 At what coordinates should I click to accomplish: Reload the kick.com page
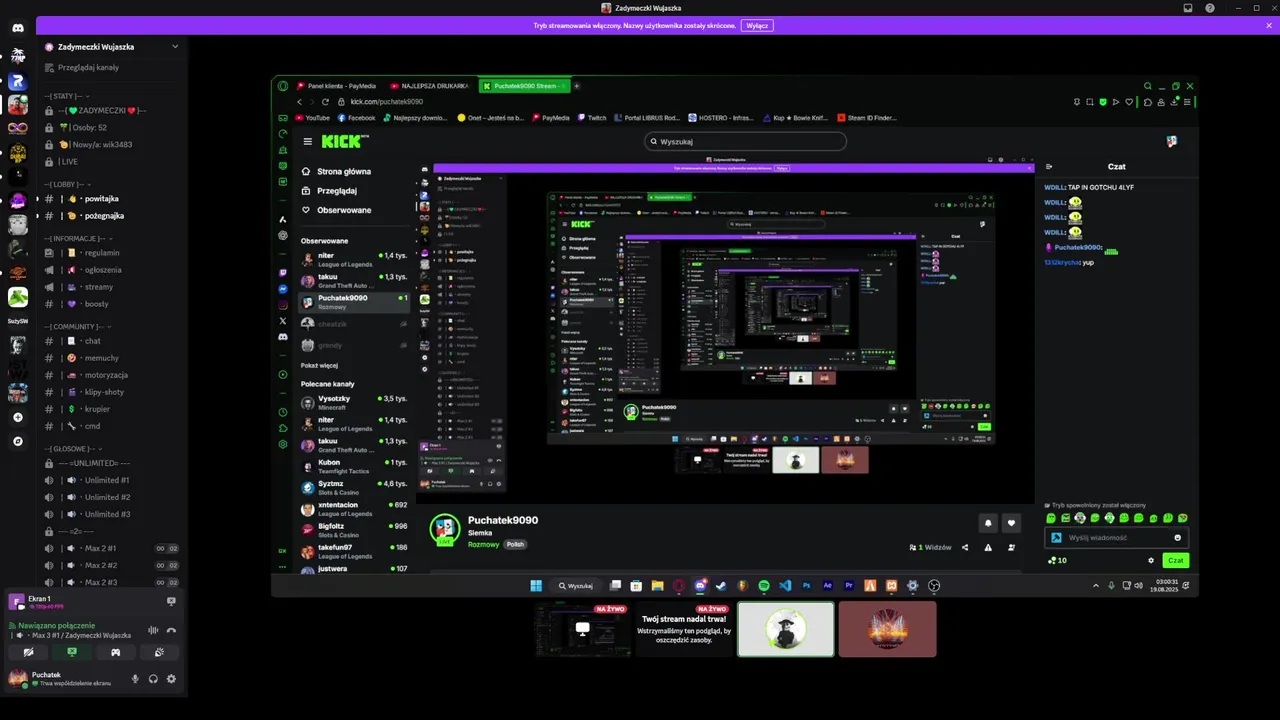pos(325,102)
